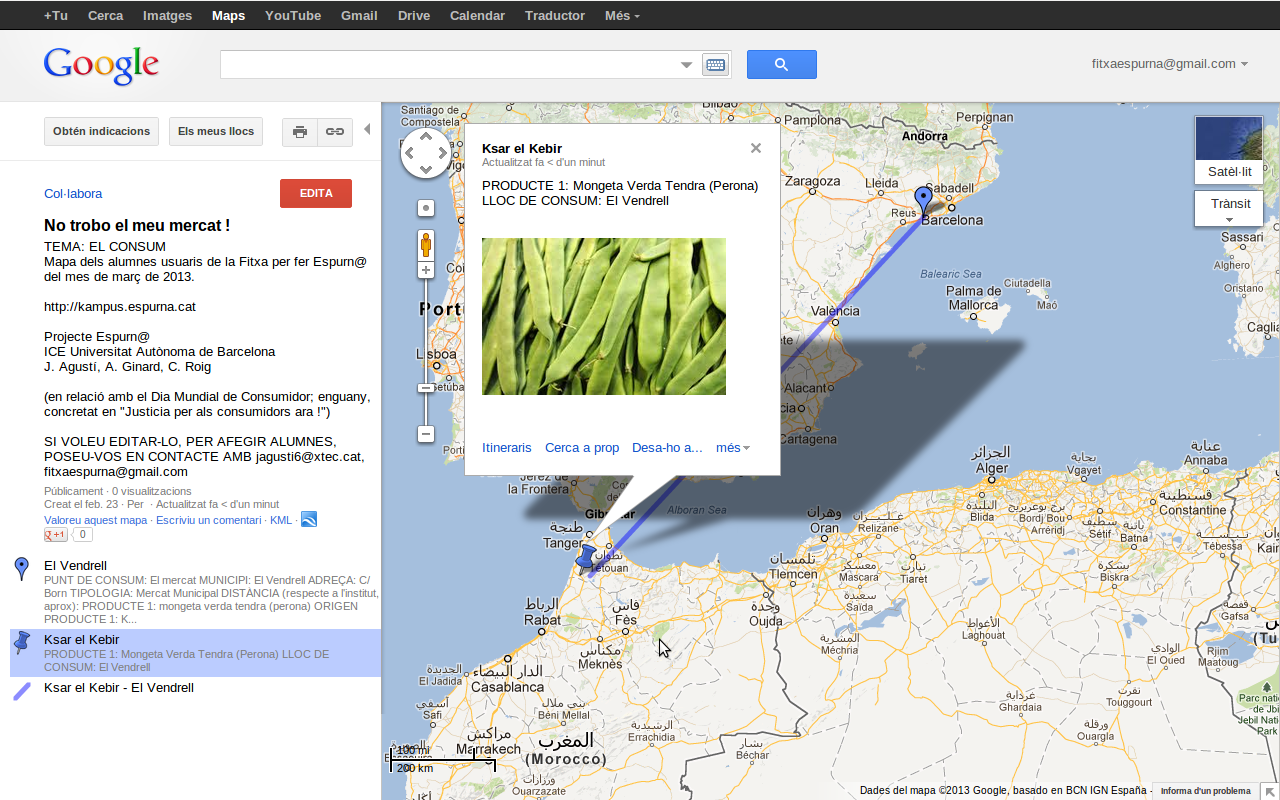
Task: Click Informa d'un problema link
Action: (1205, 790)
